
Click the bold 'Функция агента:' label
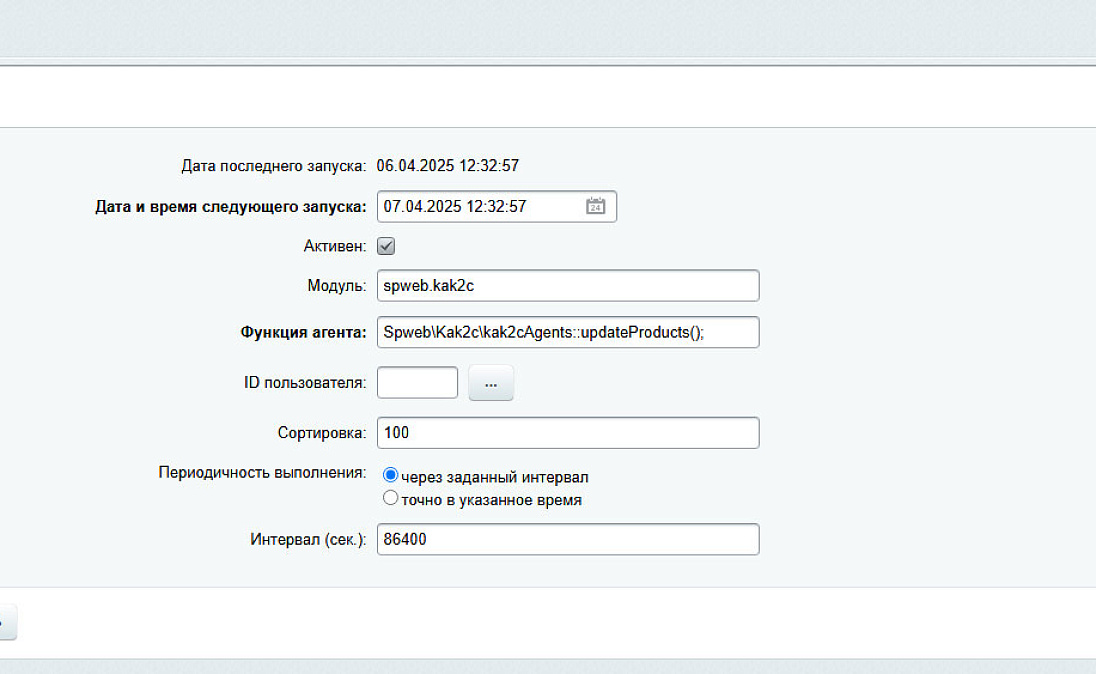[304, 333]
